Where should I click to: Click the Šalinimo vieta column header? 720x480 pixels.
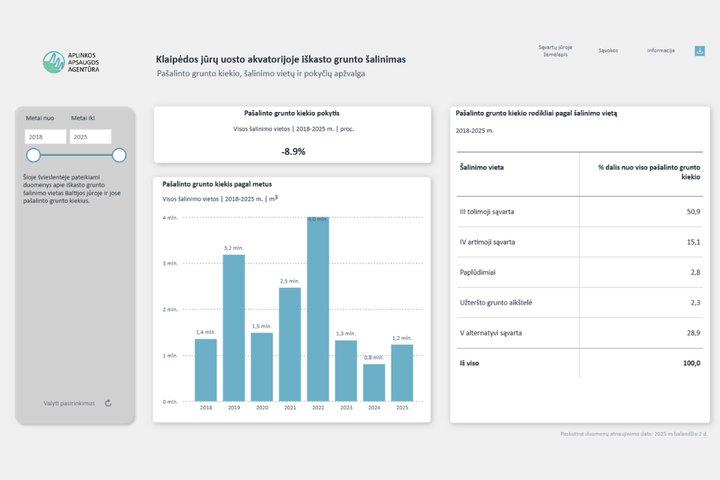click(x=482, y=167)
